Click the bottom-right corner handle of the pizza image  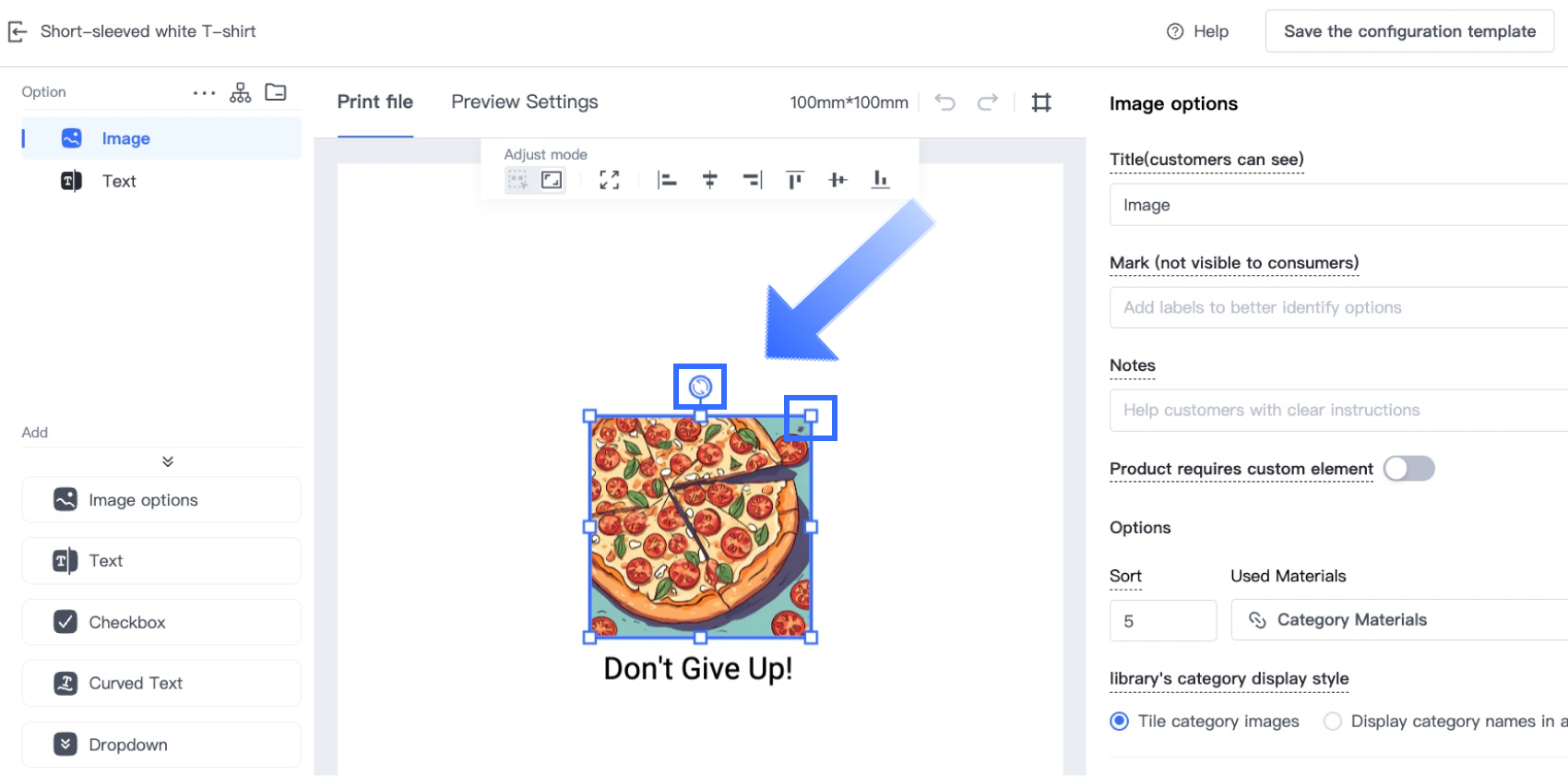point(812,638)
